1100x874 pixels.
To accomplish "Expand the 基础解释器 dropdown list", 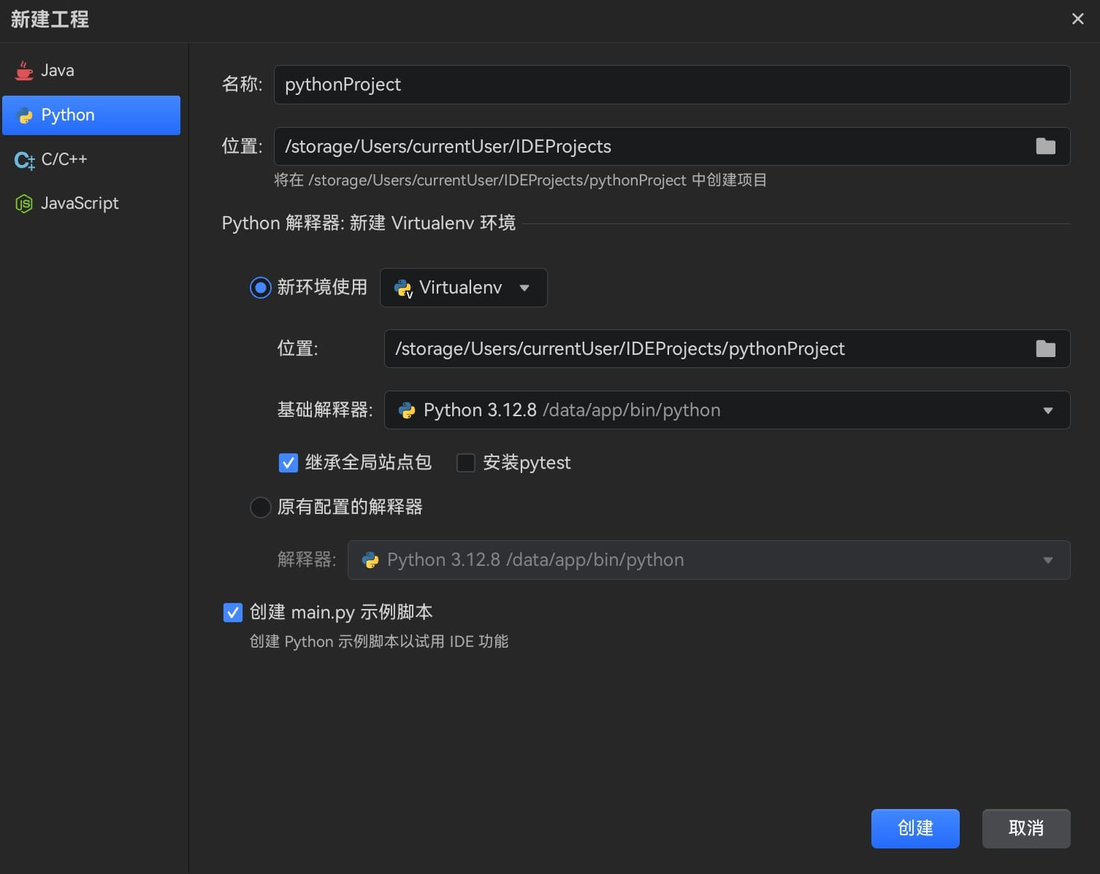I will click(1048, 410).
